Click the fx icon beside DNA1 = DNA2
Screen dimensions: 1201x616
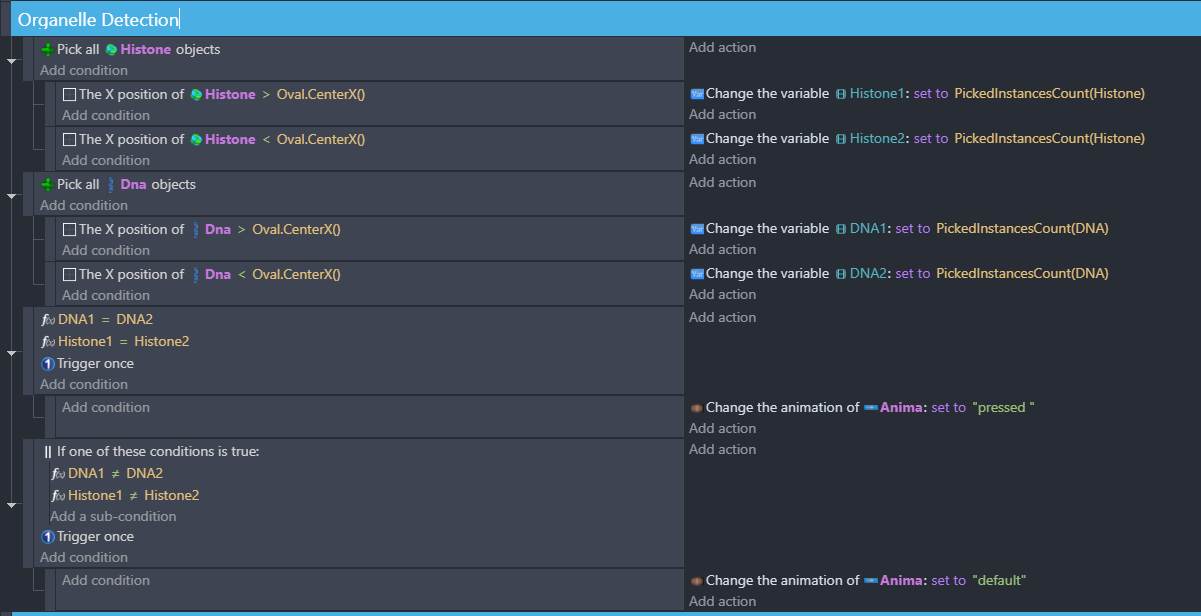coord(48,319)
